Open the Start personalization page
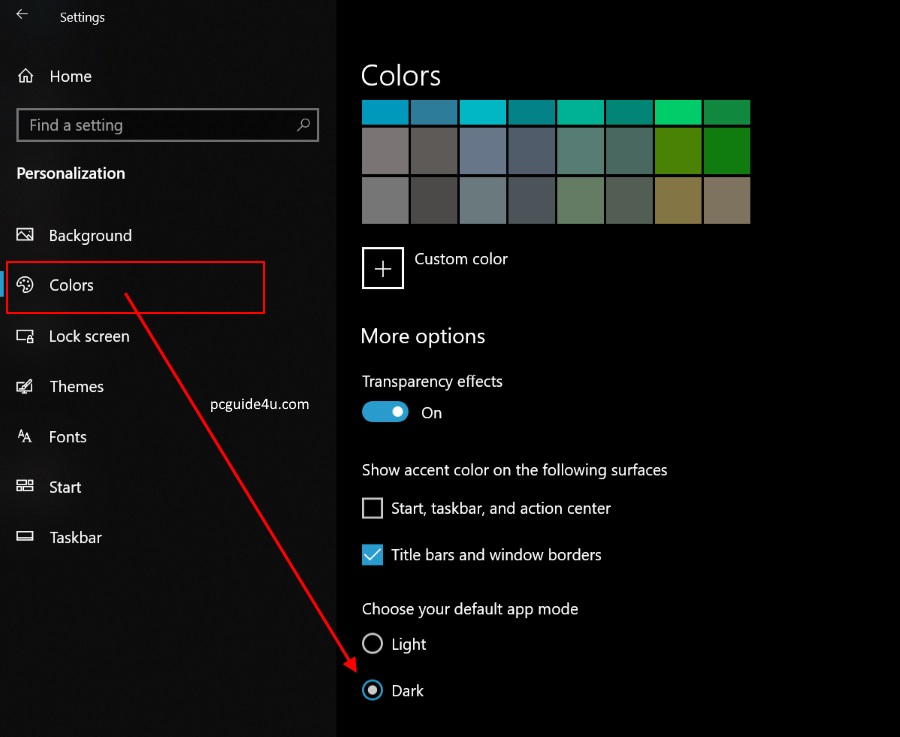This screenshot has height=737, width=900. pos(65,487)
